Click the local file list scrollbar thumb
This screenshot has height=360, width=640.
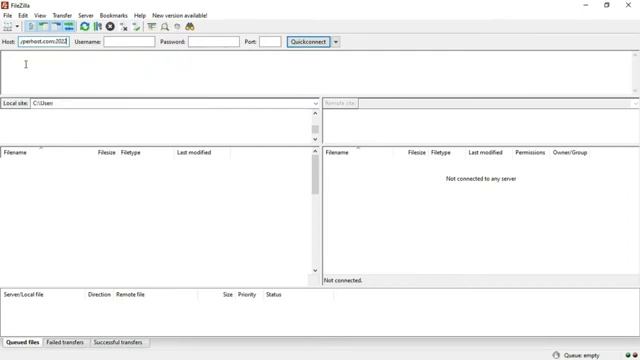(315, 175)
